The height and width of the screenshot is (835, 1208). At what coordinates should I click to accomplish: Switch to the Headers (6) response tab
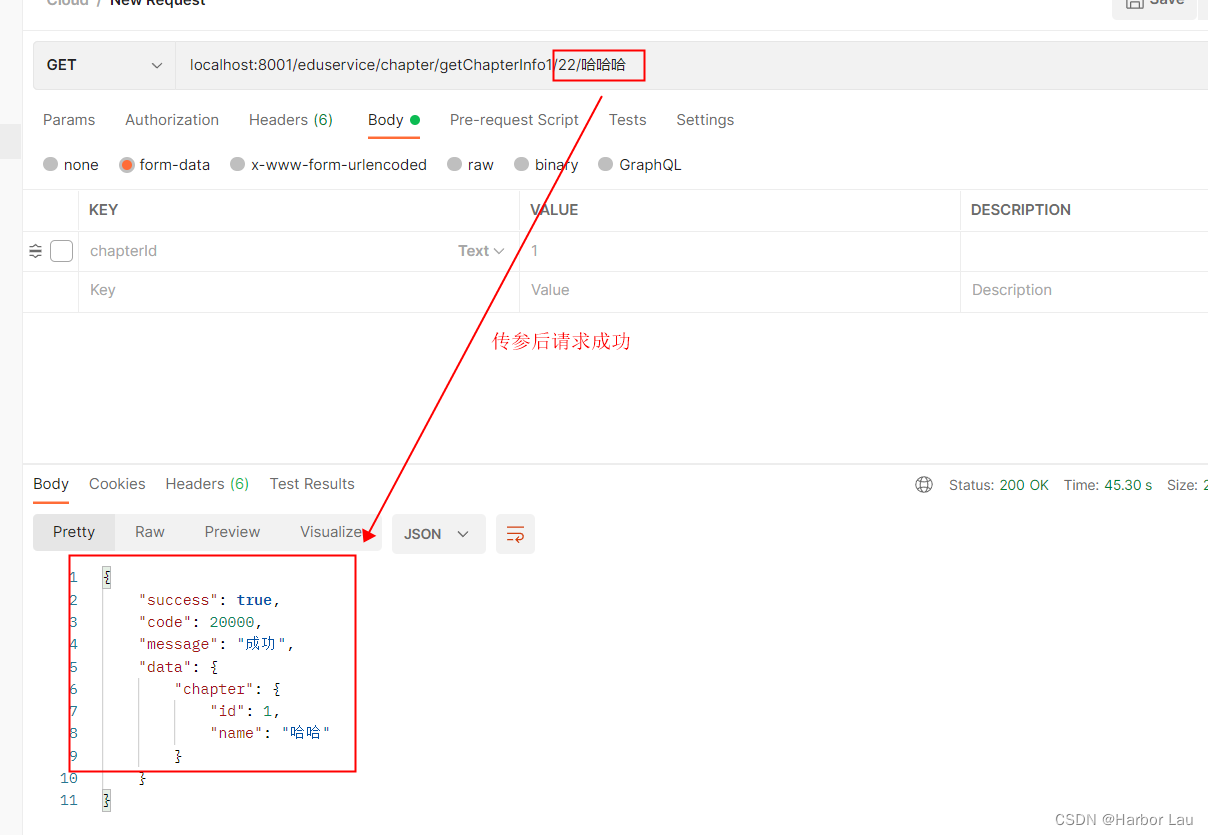[207, 484]
